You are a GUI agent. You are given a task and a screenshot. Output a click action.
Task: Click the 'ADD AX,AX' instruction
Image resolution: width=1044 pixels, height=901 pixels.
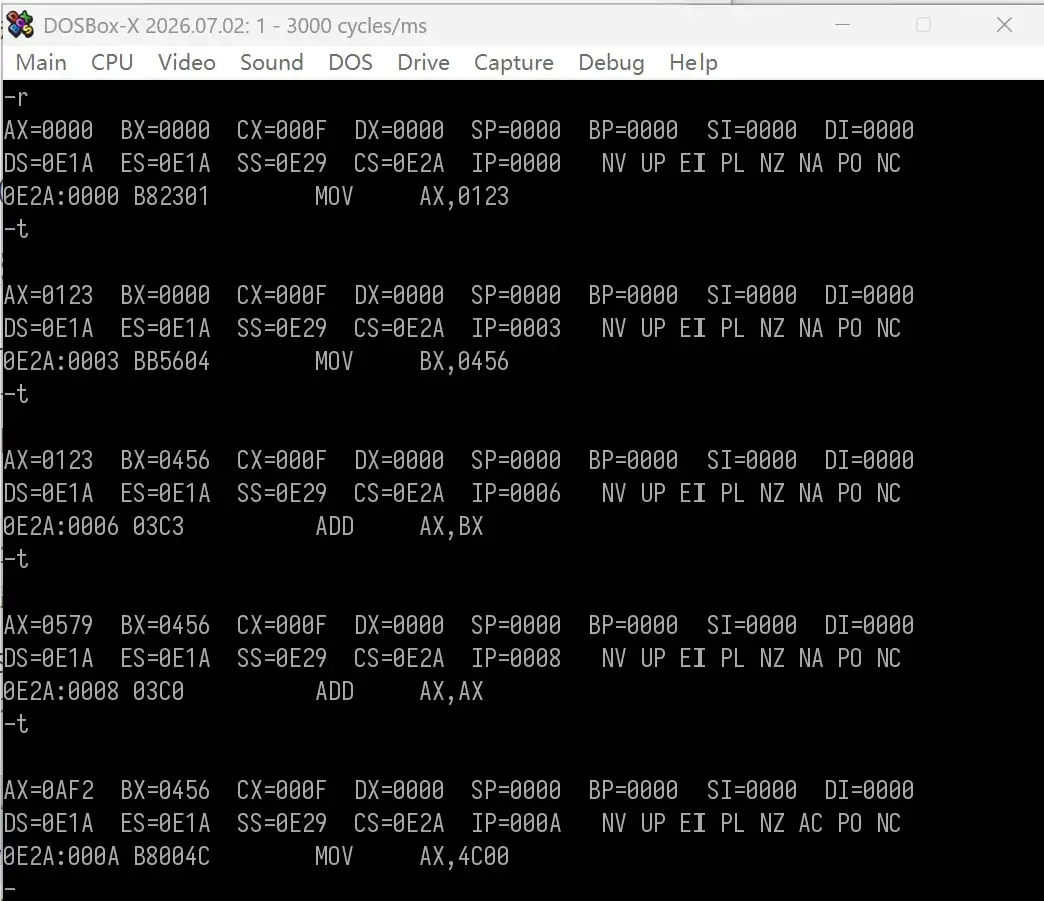399,692
